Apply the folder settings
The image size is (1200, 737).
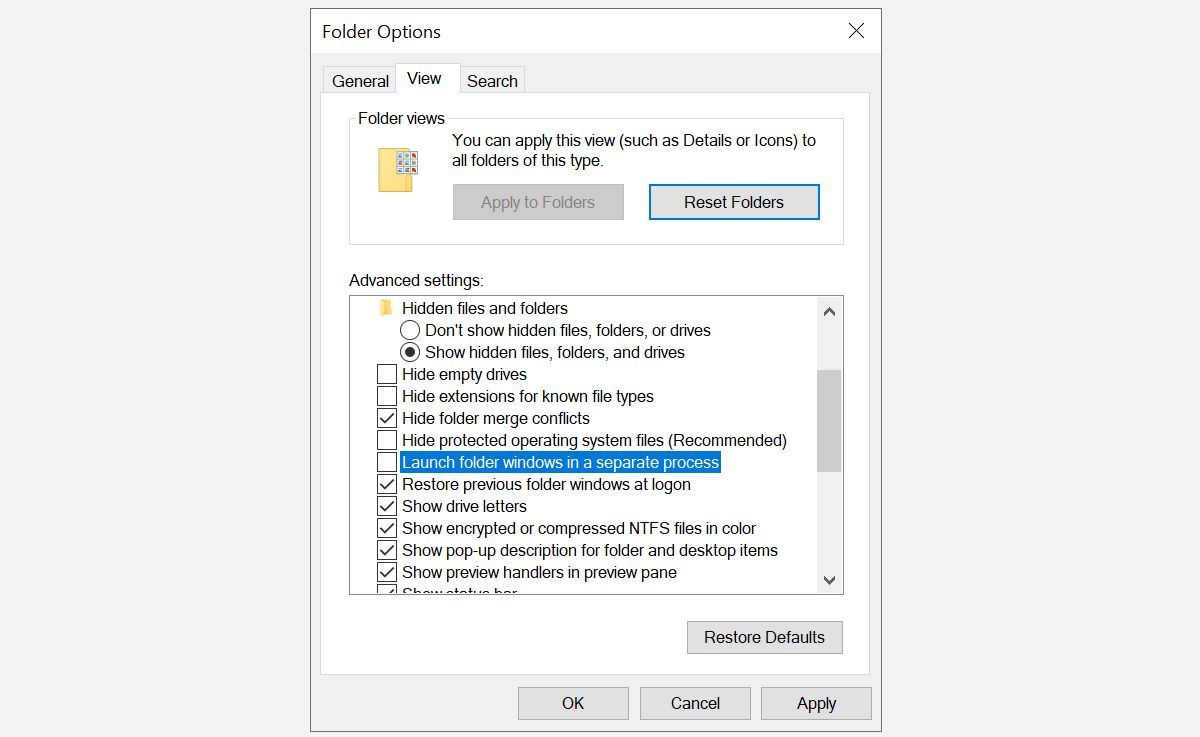point(816,703)
